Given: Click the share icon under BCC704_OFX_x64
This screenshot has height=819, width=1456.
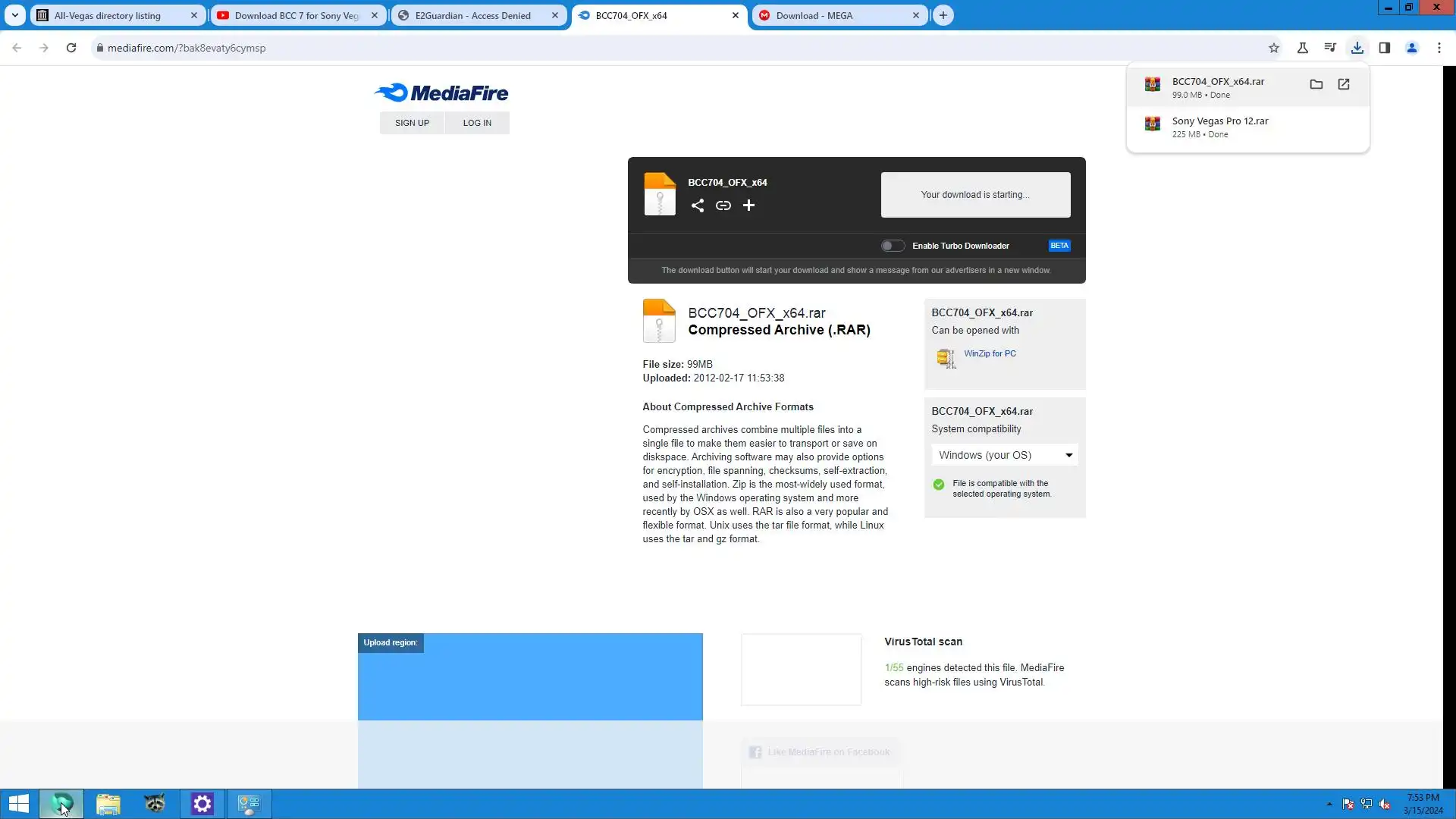Looking at the screenshot, I should (x=697, y=206).
